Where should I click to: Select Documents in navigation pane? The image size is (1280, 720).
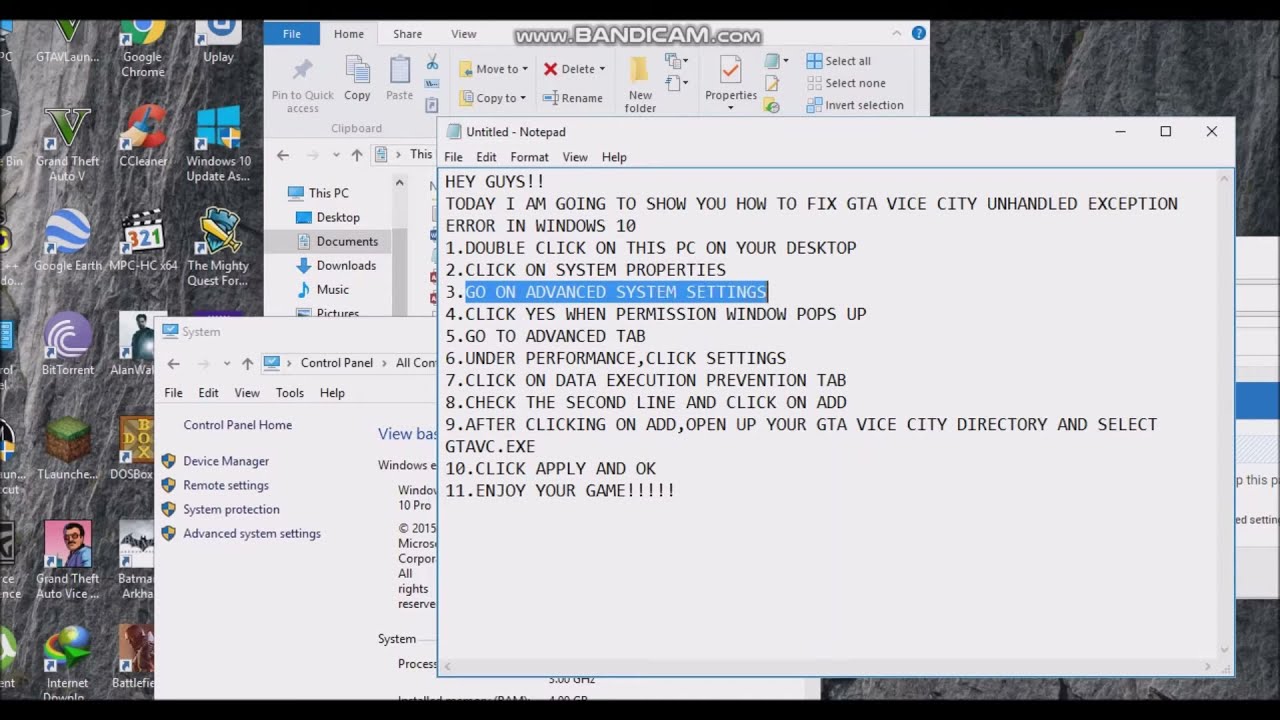[337, 241]
